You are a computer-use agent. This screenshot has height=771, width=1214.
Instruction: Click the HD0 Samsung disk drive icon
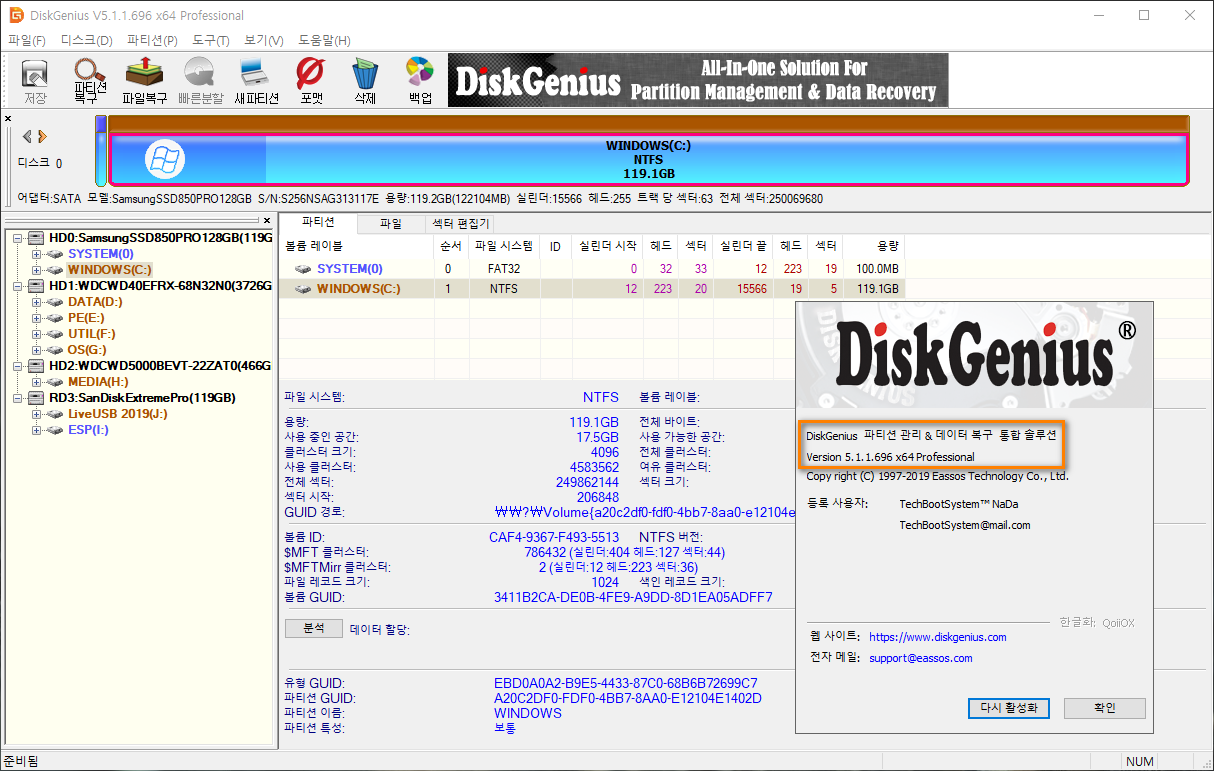(36, 238)
